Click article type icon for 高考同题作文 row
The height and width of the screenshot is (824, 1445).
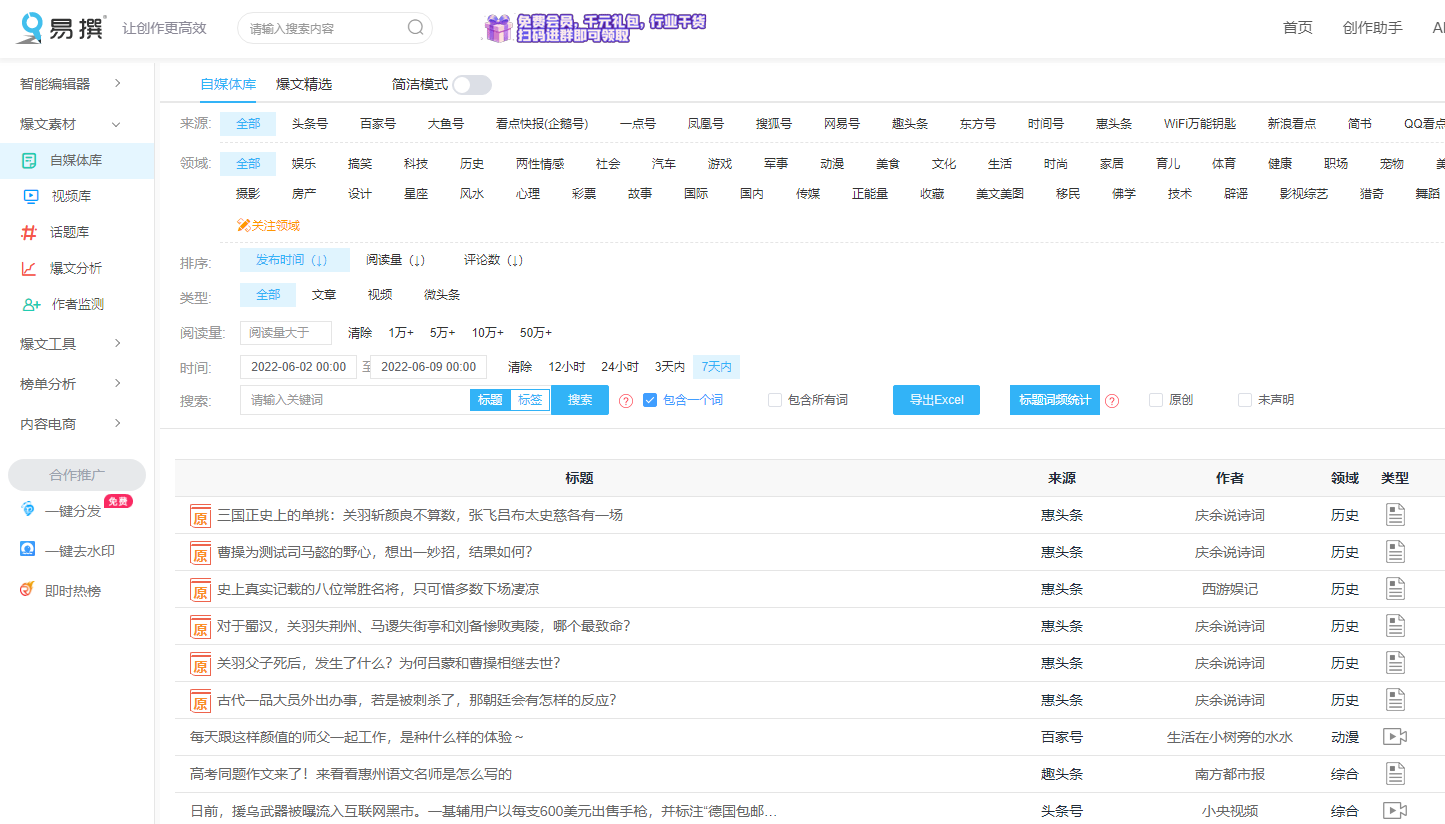click(x=1395, y=774)
